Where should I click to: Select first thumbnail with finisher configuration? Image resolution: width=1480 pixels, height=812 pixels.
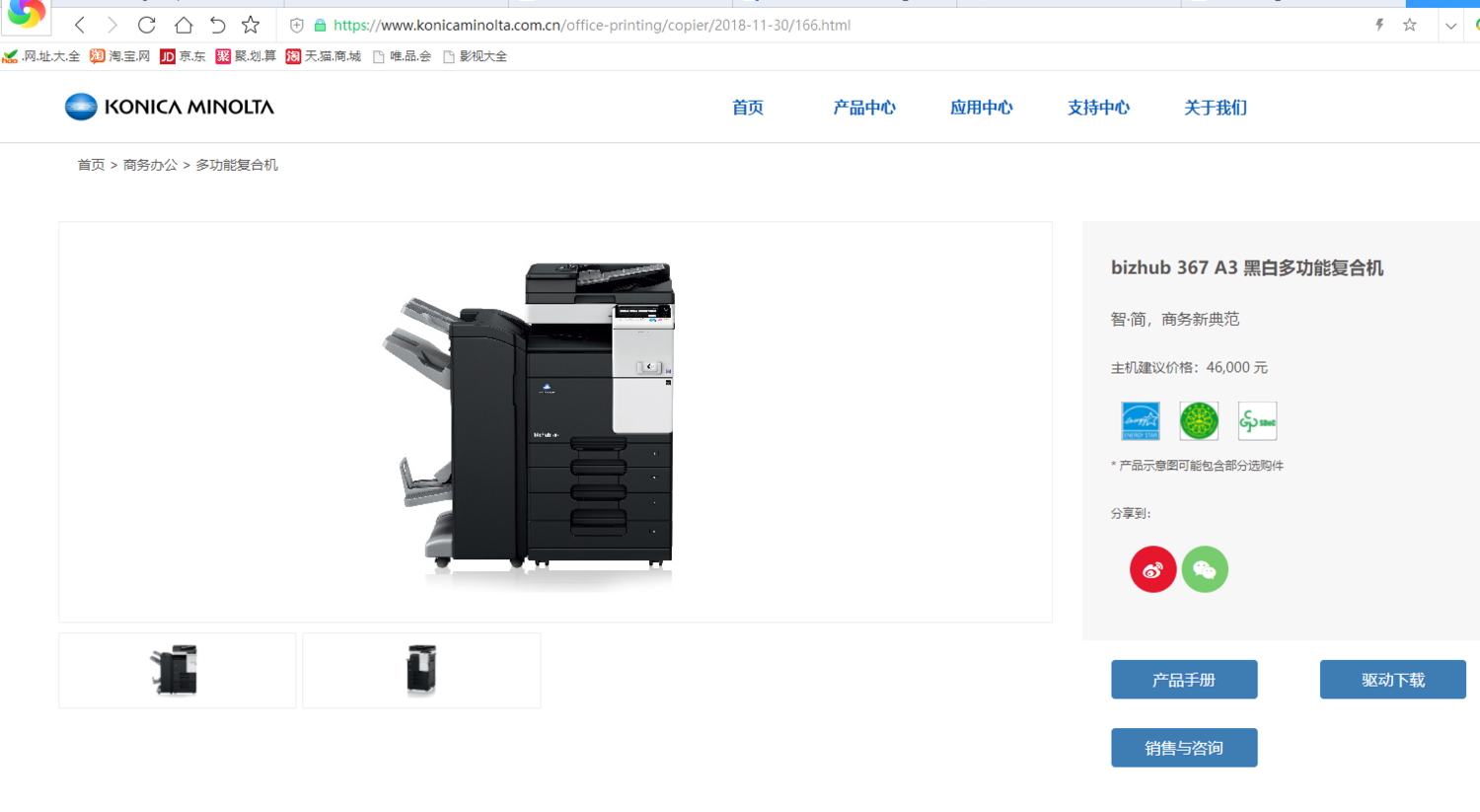point(178,670)
